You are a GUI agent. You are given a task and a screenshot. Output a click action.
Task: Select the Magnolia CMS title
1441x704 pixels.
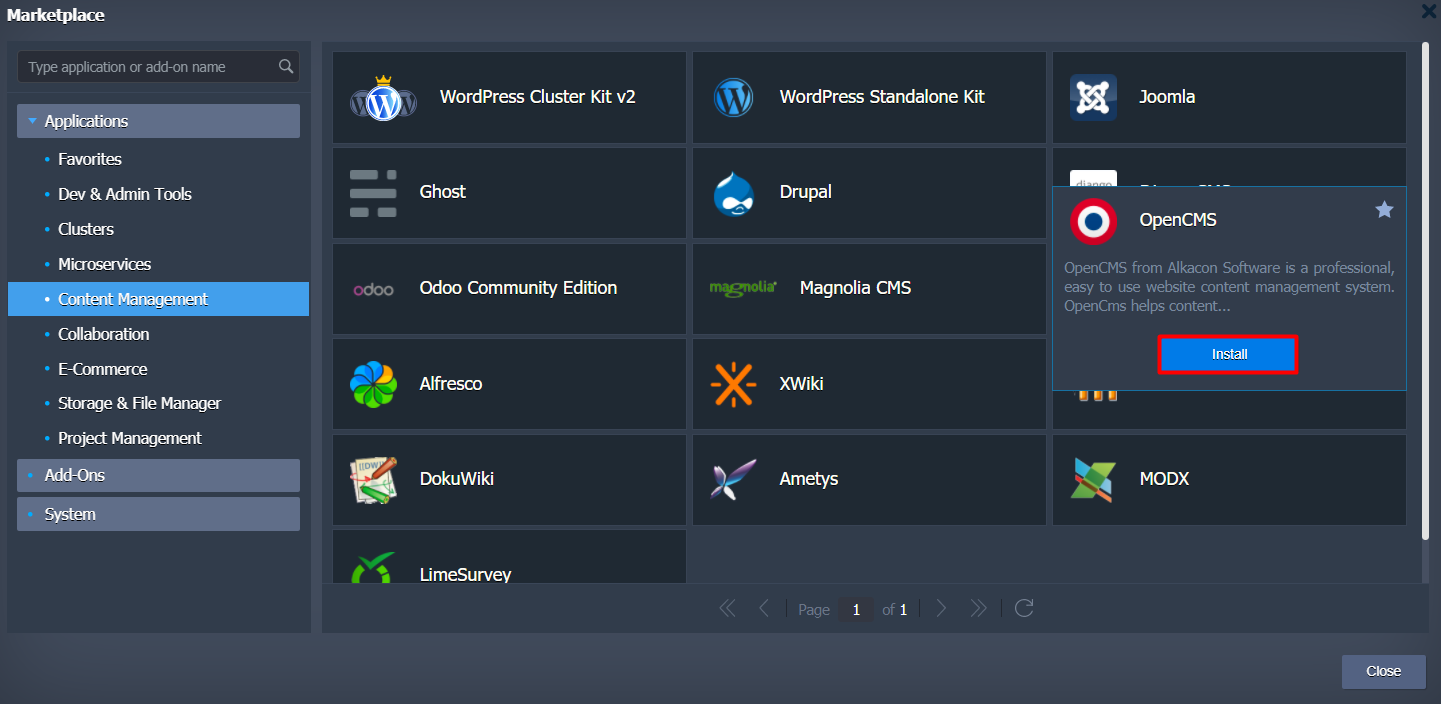[x=856, y=288]
